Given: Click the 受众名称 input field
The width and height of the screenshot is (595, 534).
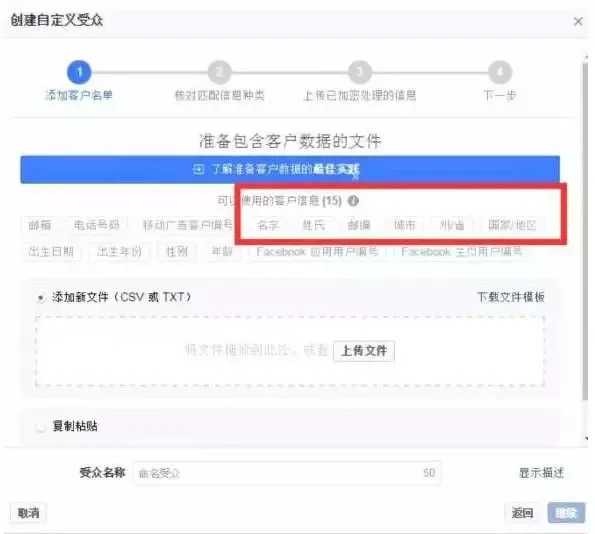Looking at the screenshot, I should 287,473.
